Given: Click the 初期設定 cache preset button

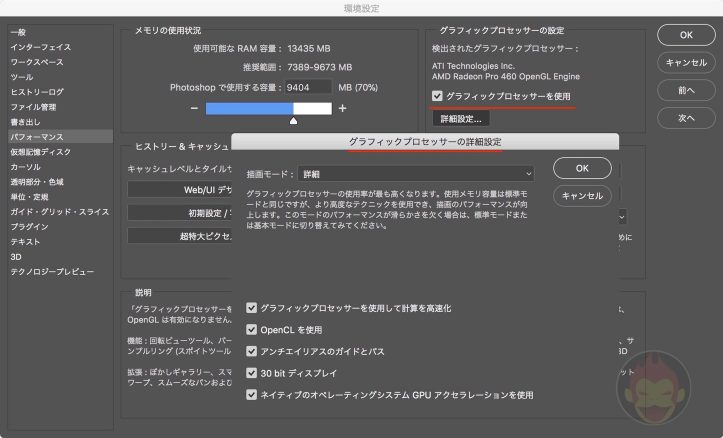Looking at the screenshot, I should tap(180, 213).
